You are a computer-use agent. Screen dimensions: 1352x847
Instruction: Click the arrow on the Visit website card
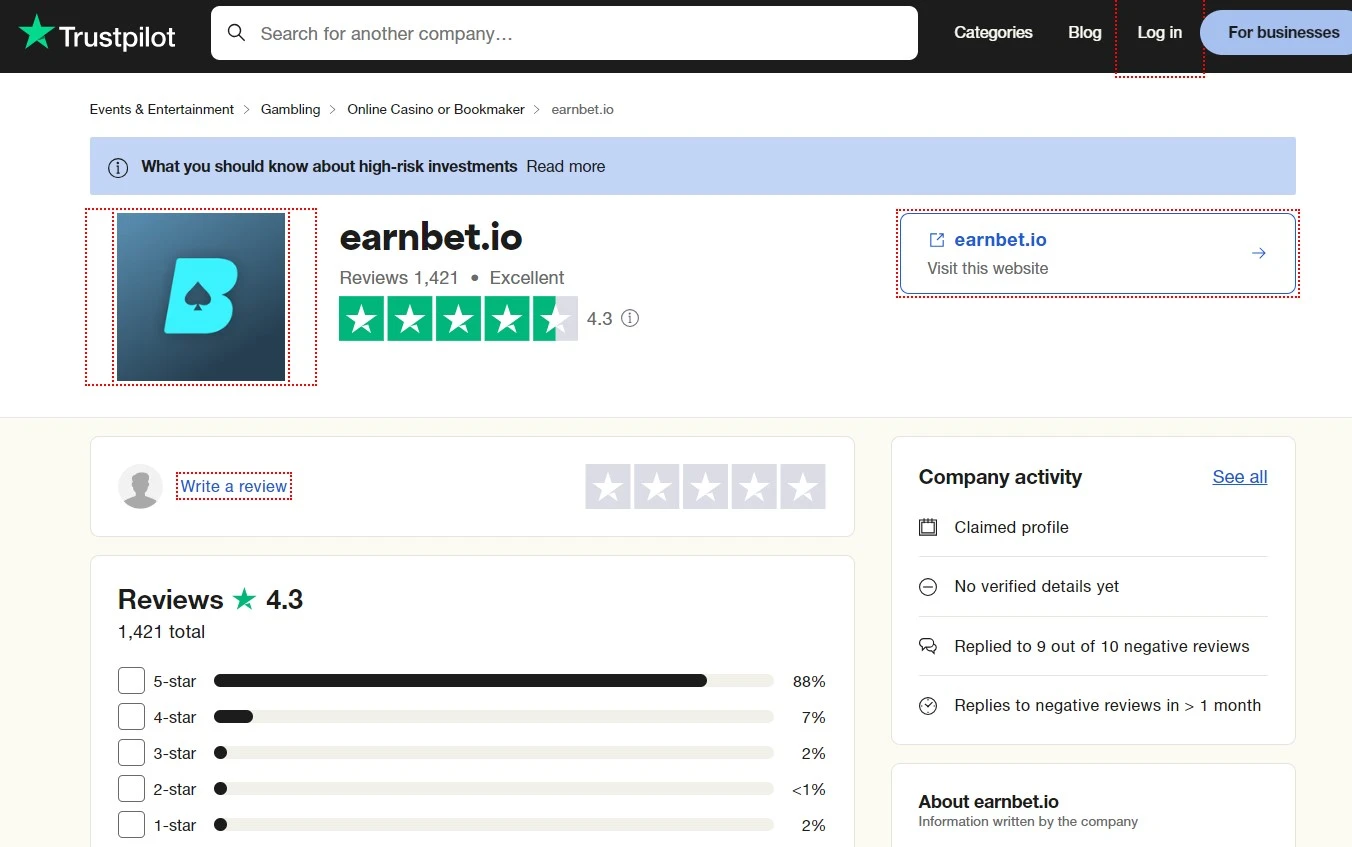[x=1258, y=253]
